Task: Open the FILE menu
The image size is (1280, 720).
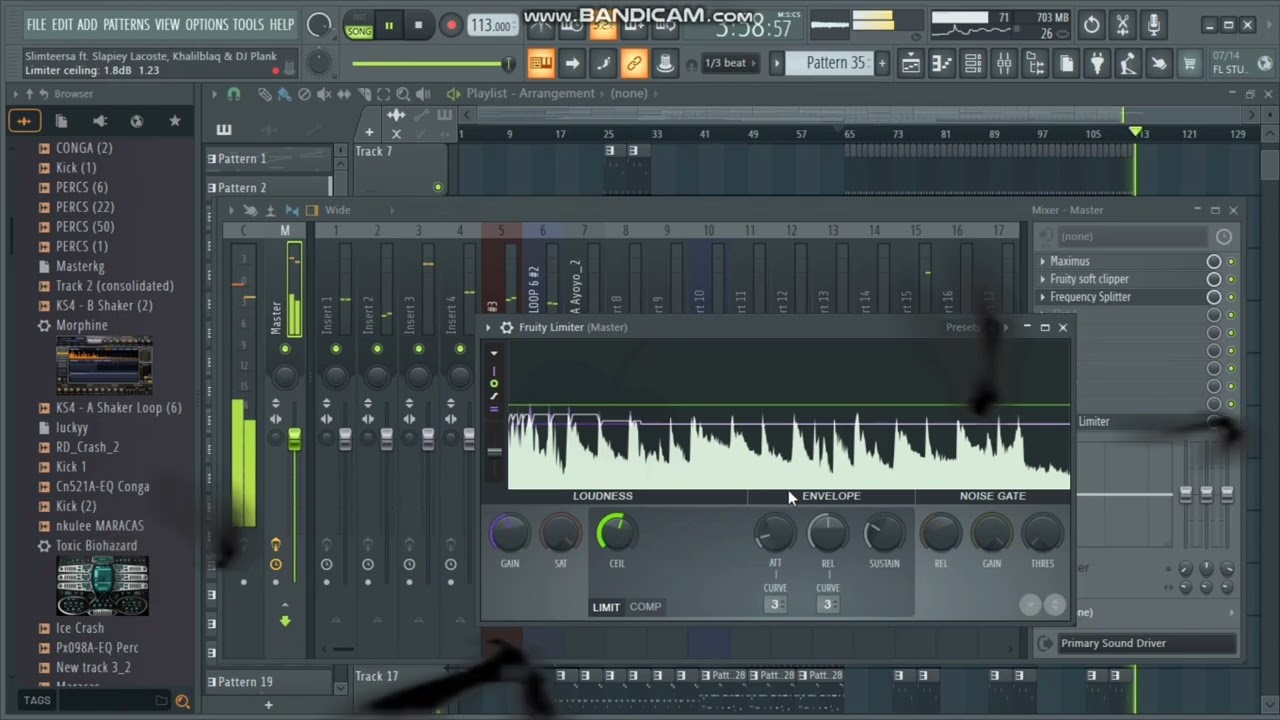Action: click(37, 24)
